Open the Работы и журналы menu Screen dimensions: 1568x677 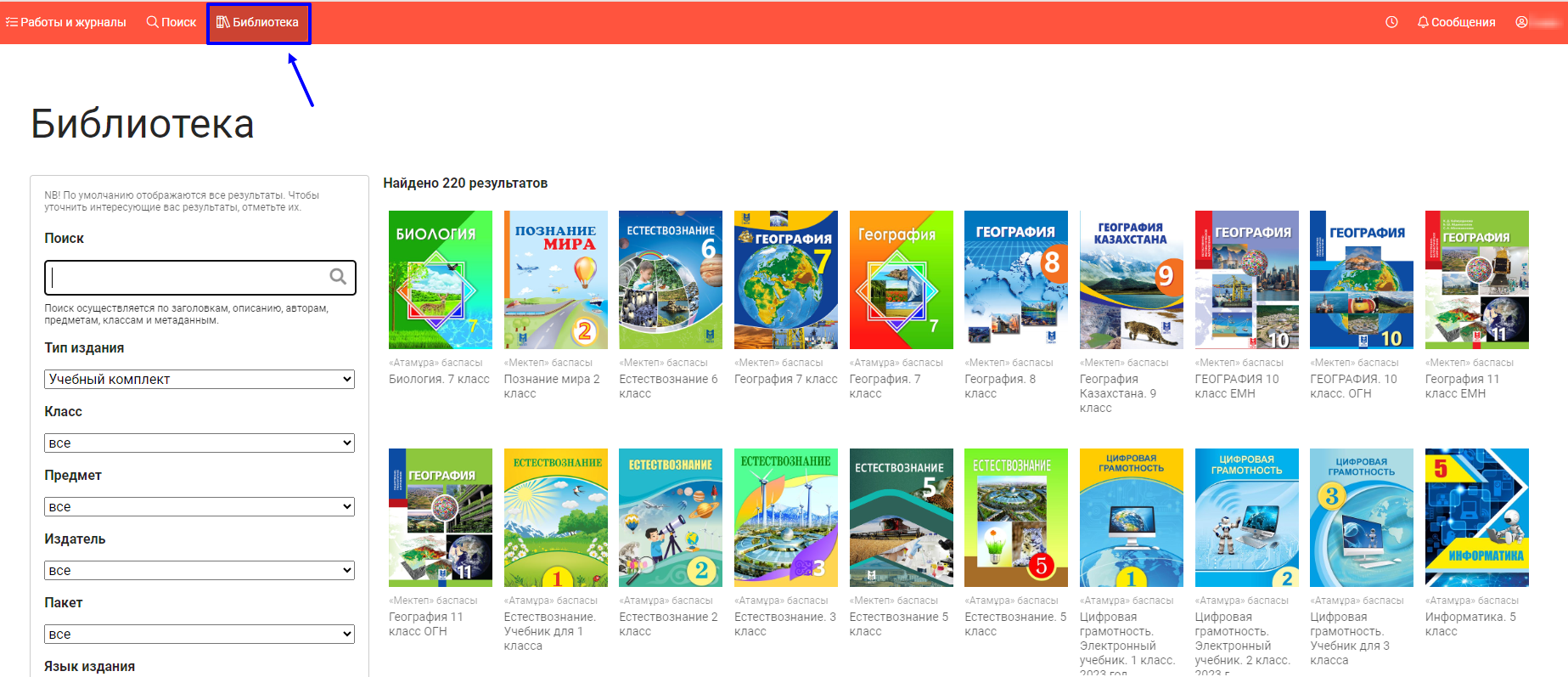pos(66,22)
